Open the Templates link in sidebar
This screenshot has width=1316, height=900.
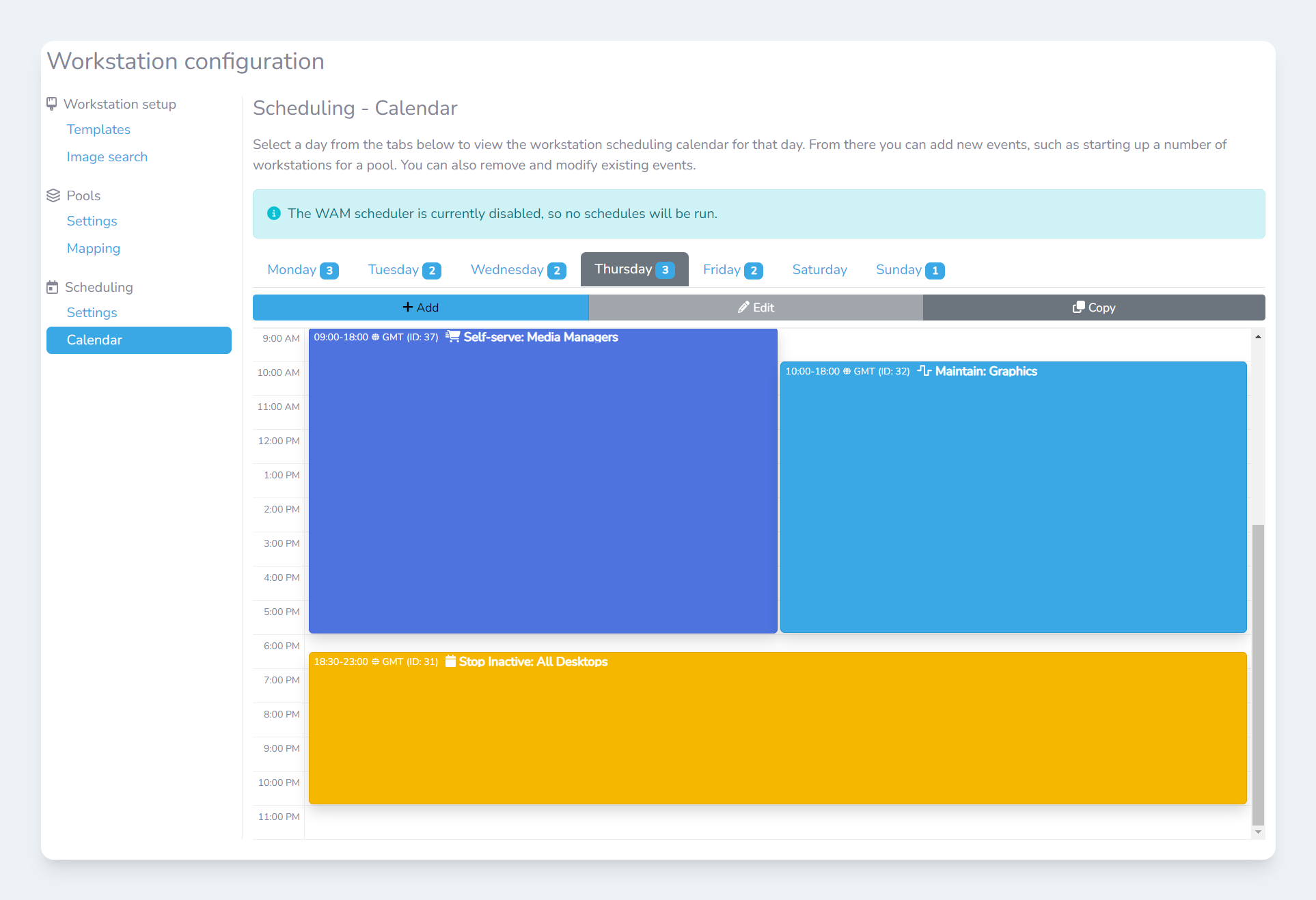[x=98, y=129]
